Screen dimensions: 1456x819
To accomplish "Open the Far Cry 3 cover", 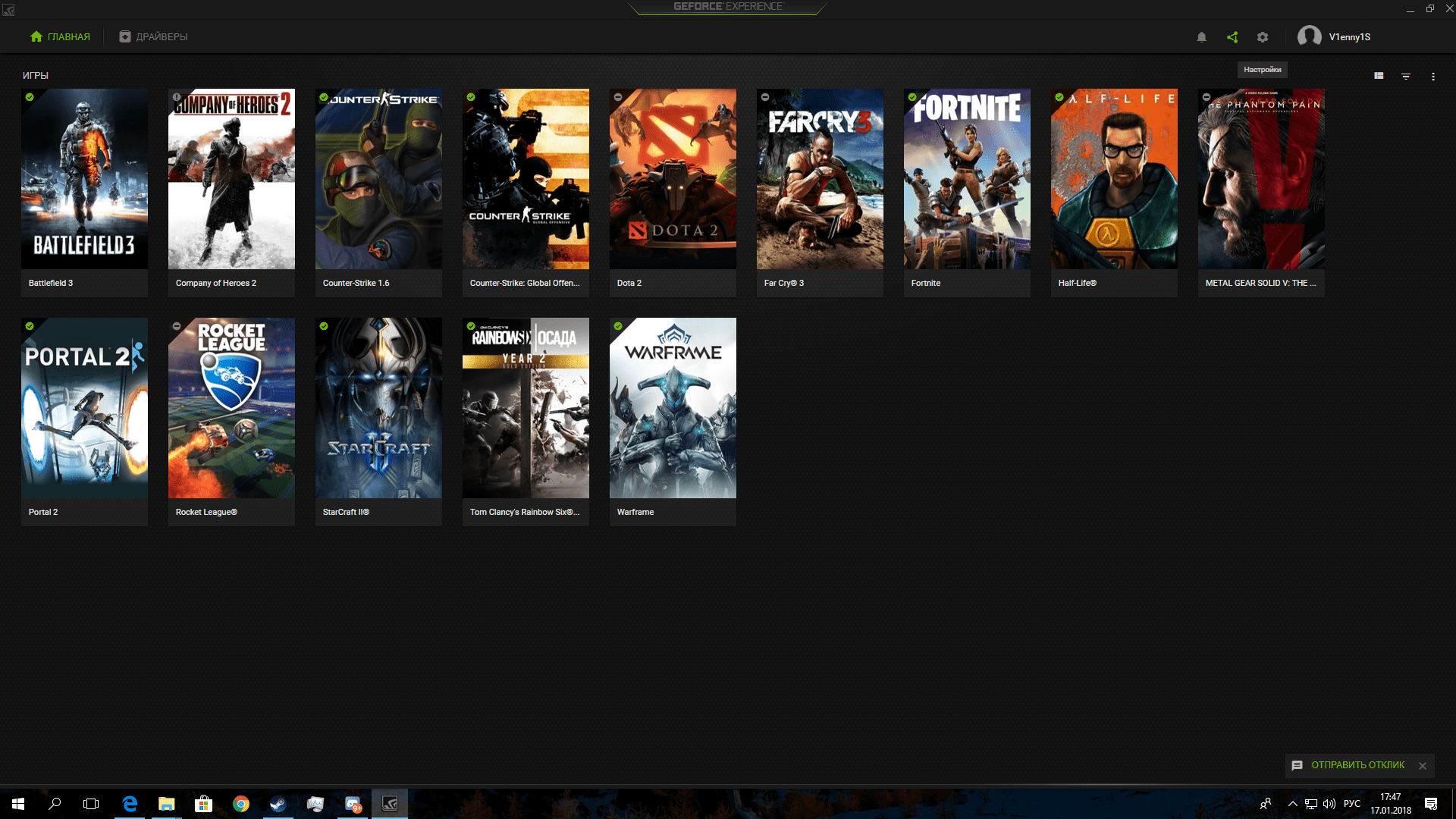I will (x=820, y=179).
